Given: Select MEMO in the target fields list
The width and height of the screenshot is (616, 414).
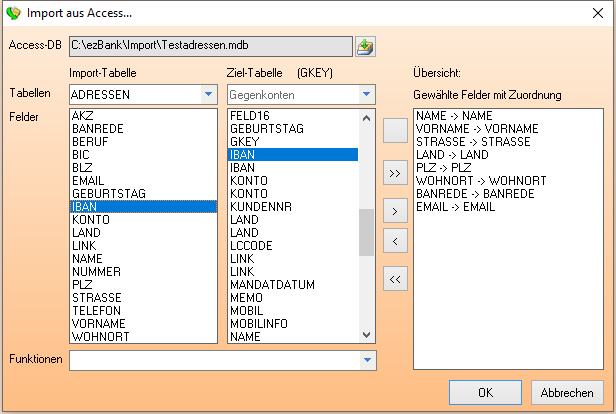Looking at the screenshot, I should [293, 297].
